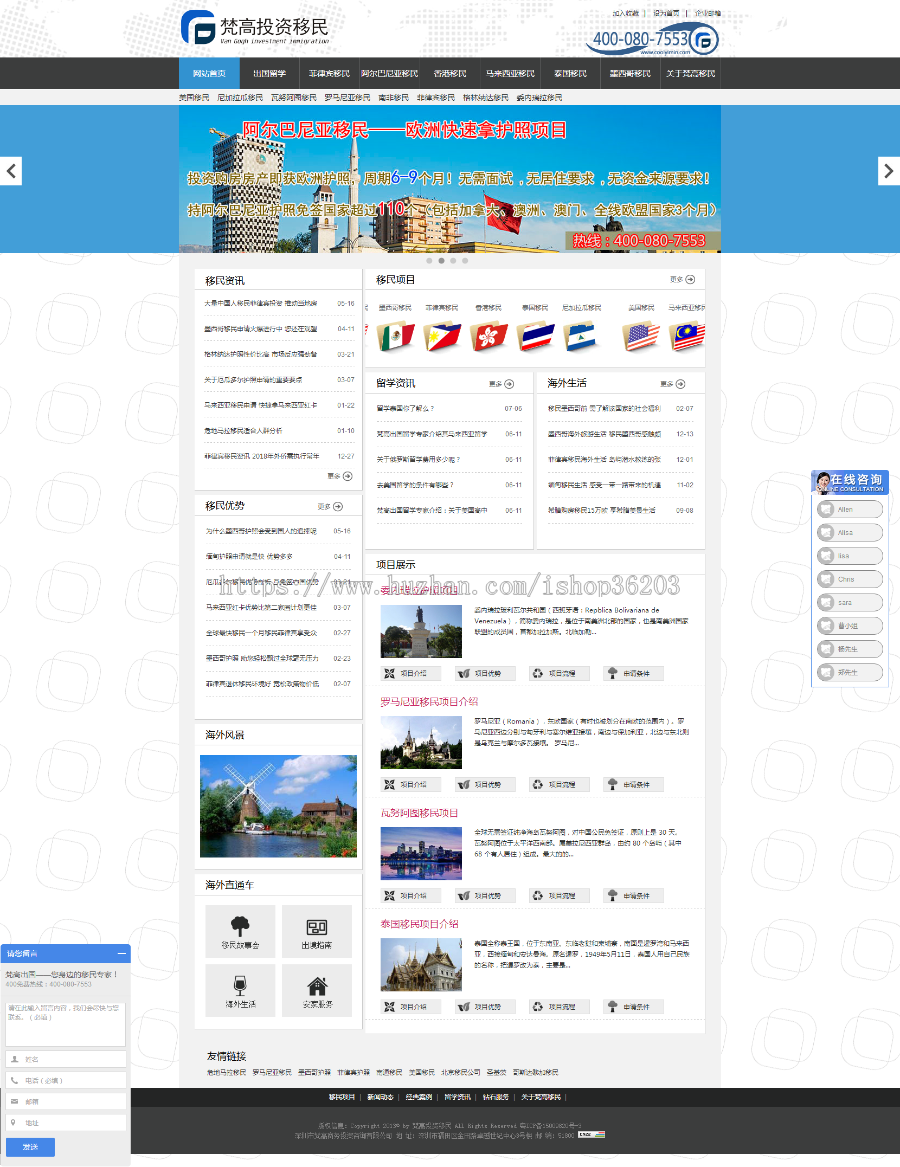Go to previous banner slide arrow
Screen dimensions: 900x1167
(x=11, y=171)
